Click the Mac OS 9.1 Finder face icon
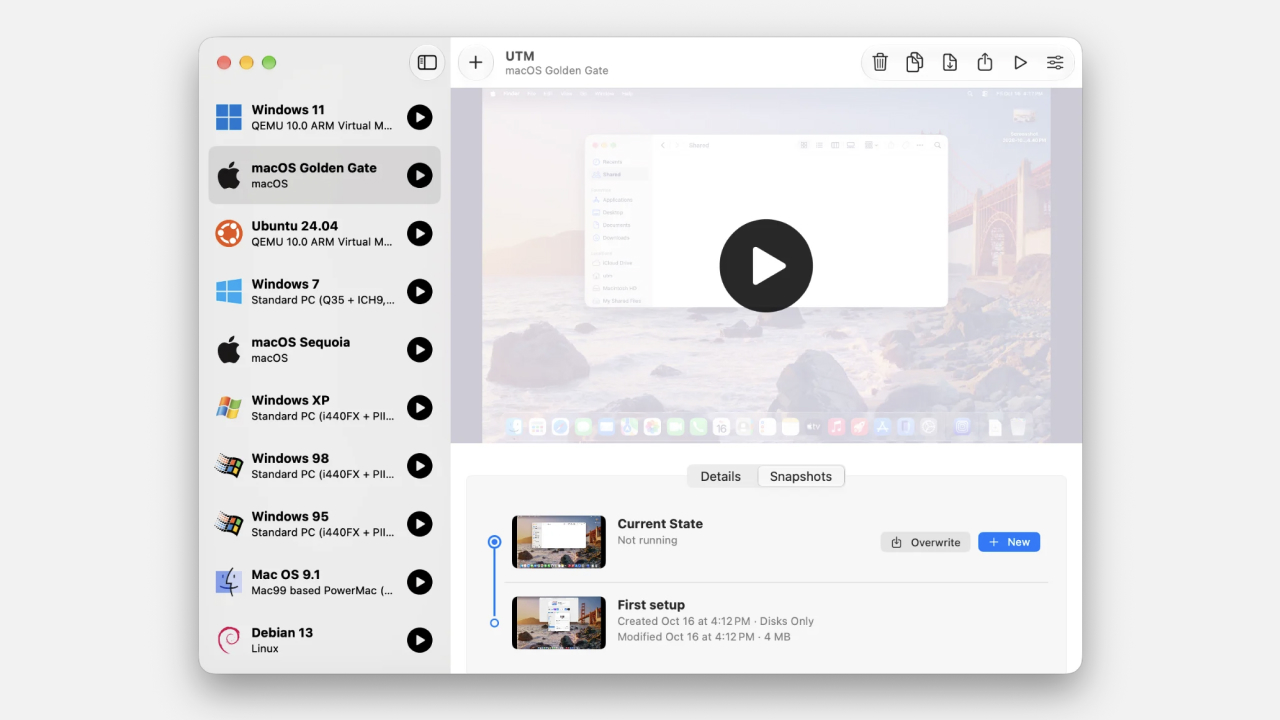 229,581
